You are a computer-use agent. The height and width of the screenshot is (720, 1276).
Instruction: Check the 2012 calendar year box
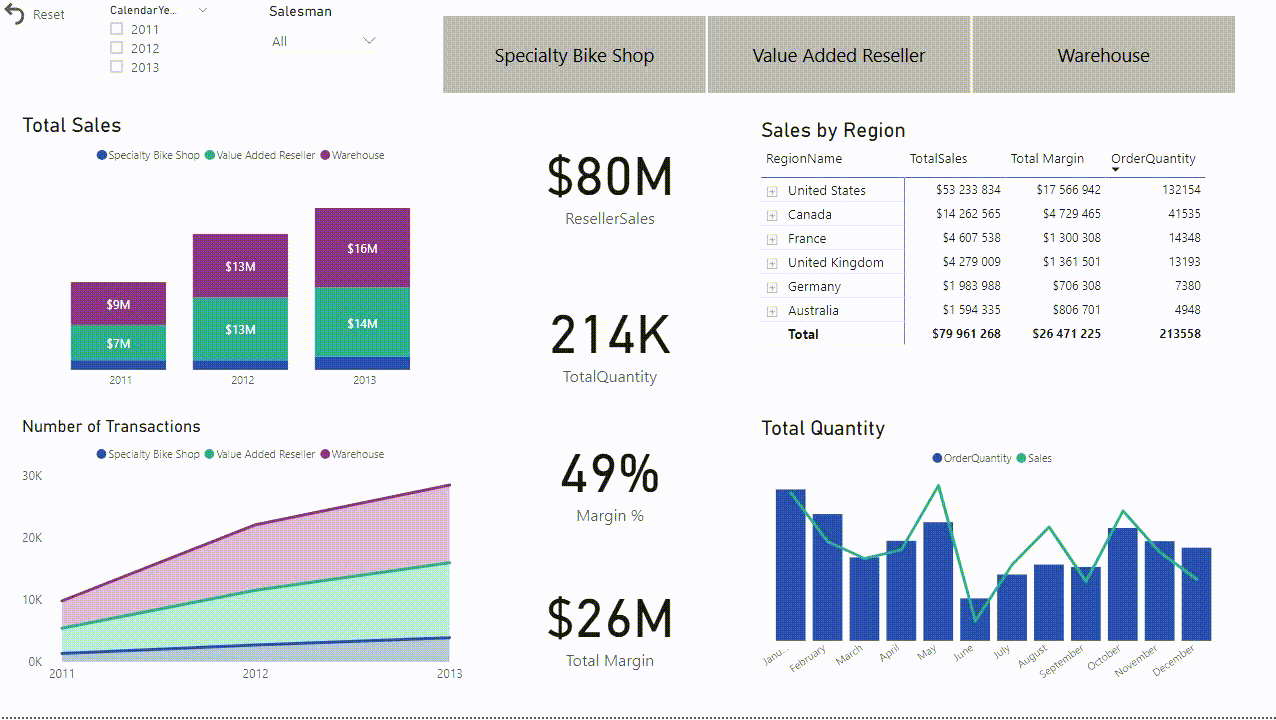117,47
